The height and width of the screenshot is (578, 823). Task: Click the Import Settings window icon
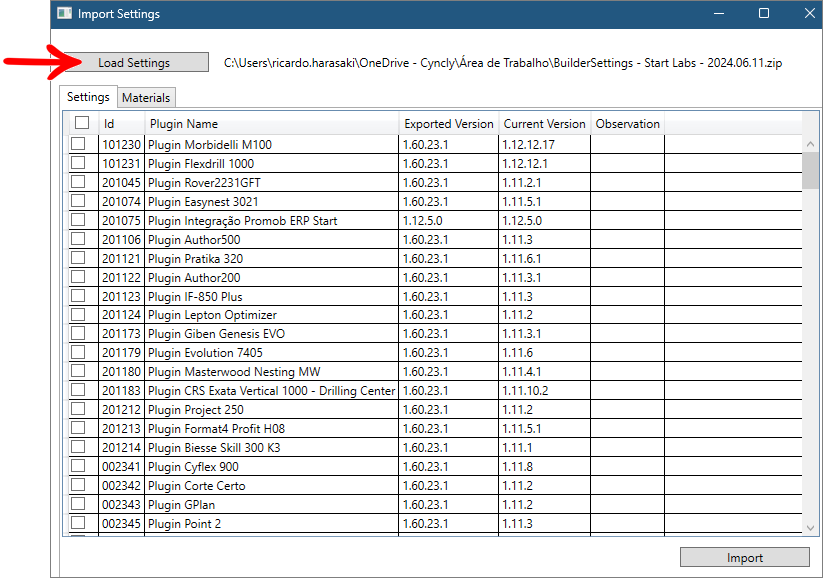65,13
